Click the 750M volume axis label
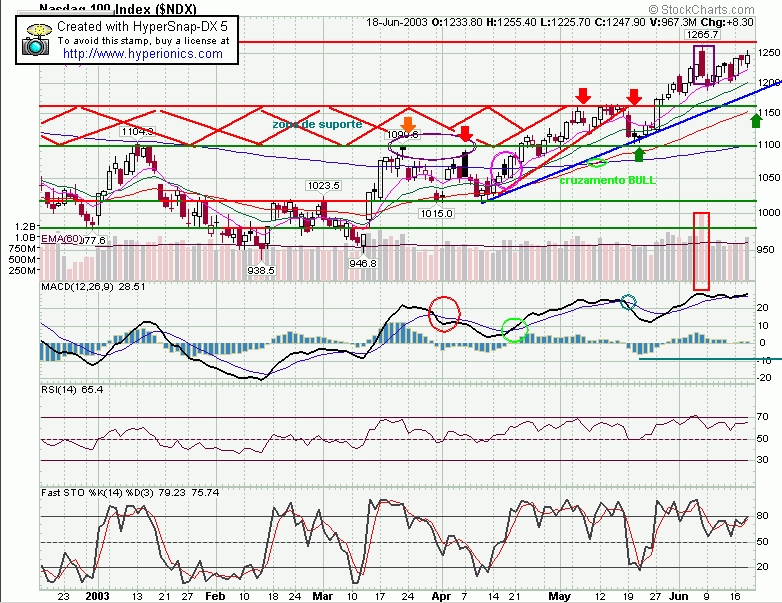Screen dimensions: 782x603 (x=22, y=248)
